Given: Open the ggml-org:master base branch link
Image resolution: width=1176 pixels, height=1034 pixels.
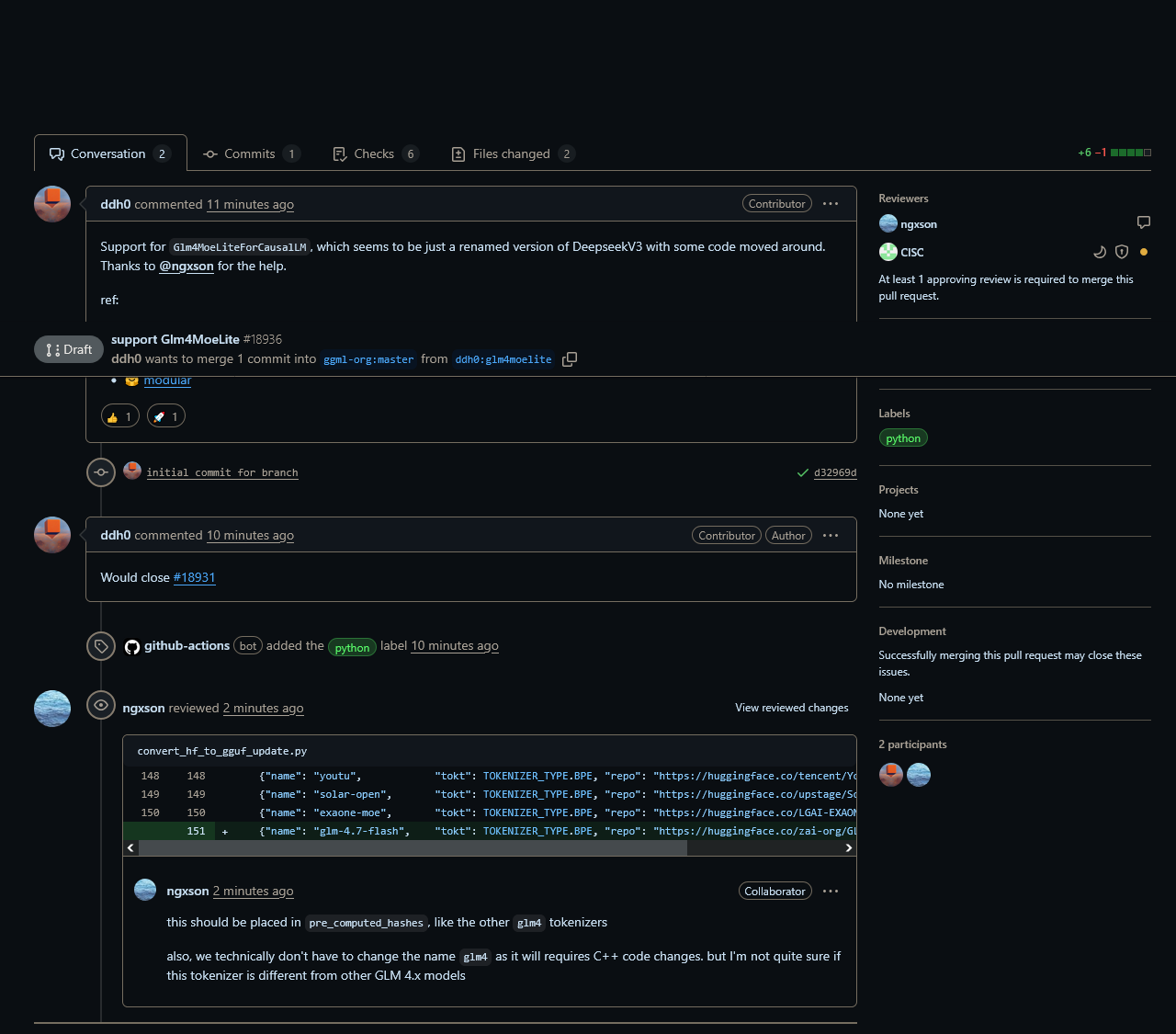Looking at the screenshot, I should [x=368, y=359].
